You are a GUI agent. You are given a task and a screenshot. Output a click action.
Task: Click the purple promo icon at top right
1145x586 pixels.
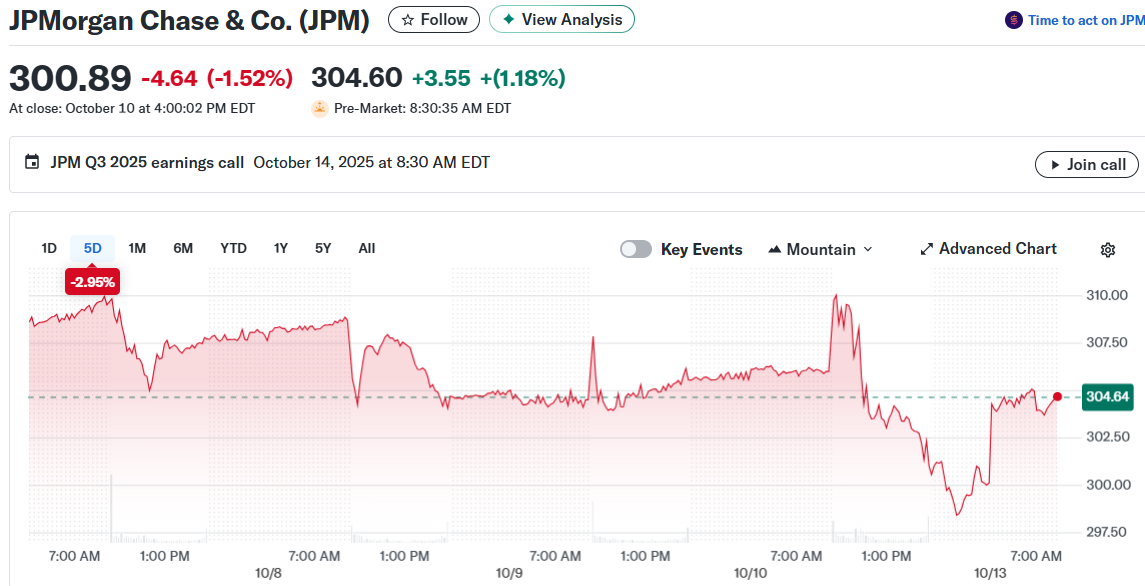[x=1014, y=20]
